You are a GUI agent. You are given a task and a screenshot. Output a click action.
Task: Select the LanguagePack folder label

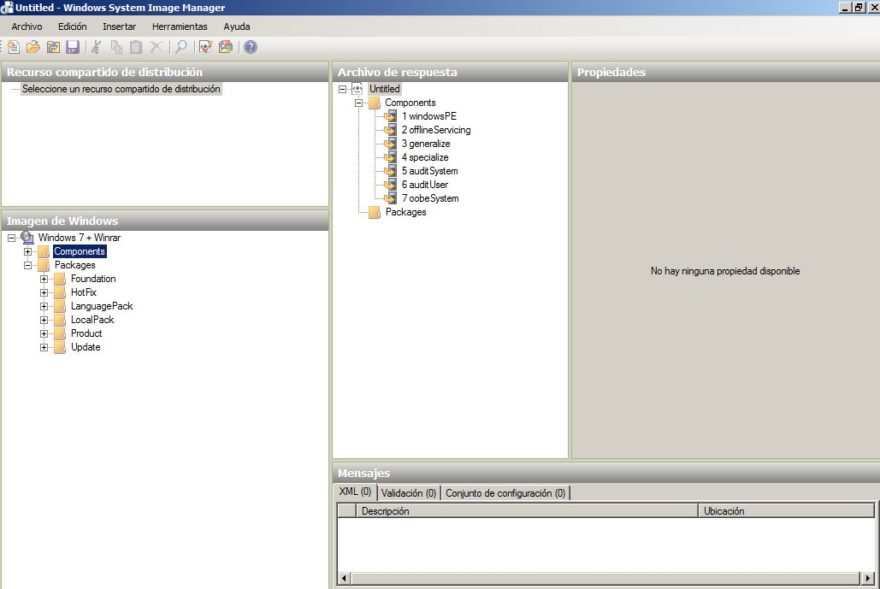102,306
